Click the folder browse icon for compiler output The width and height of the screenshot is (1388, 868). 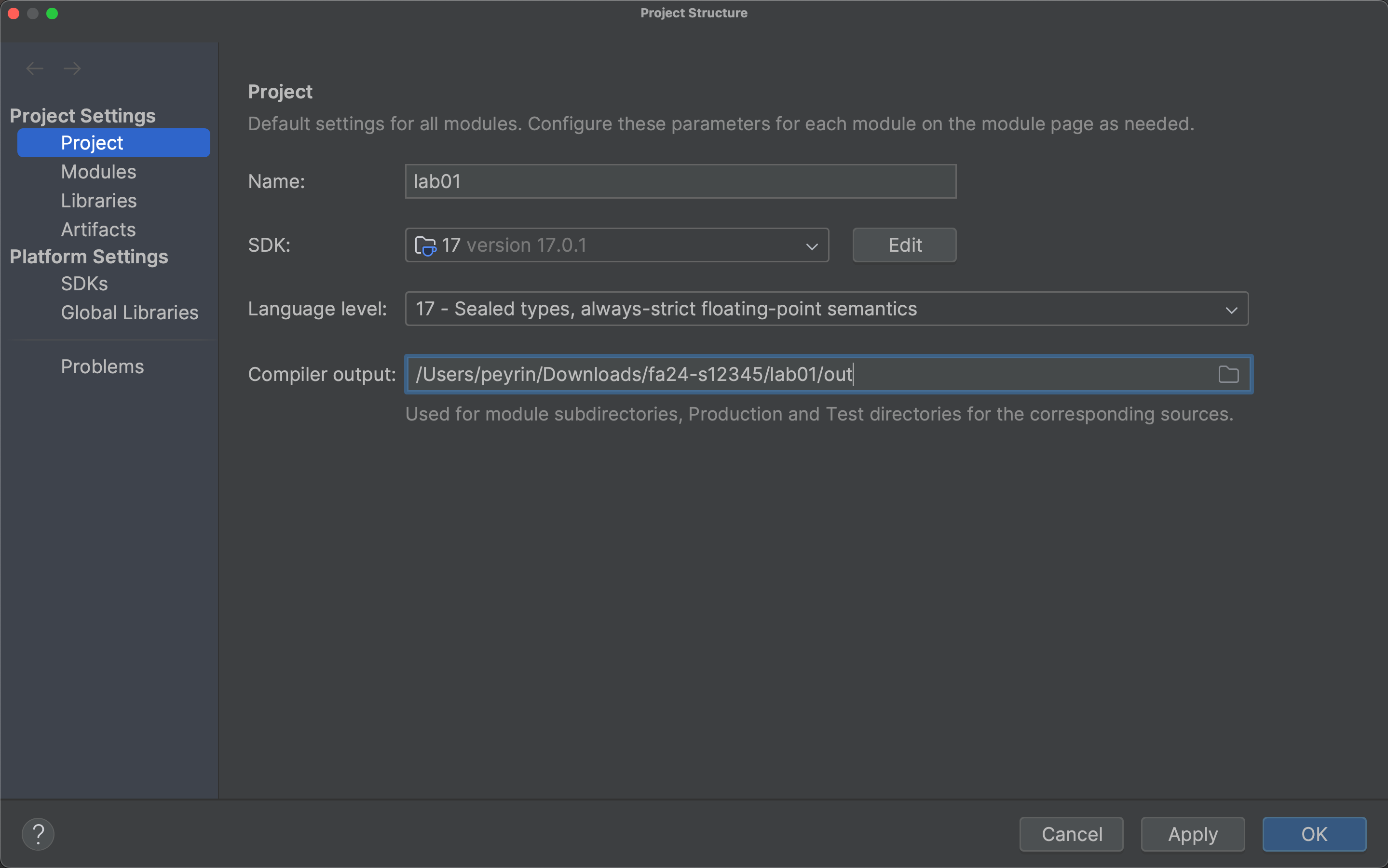pyautogui.click(x=1228, y=374)
